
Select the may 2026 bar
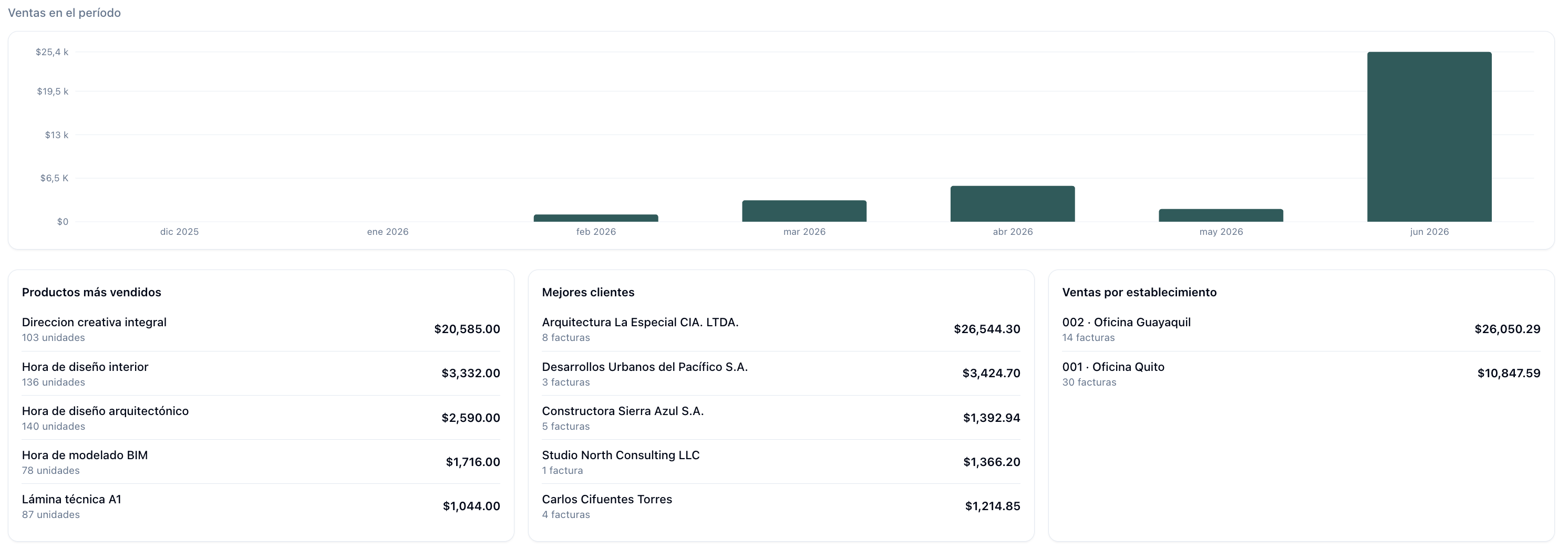tap(1221, 215)
